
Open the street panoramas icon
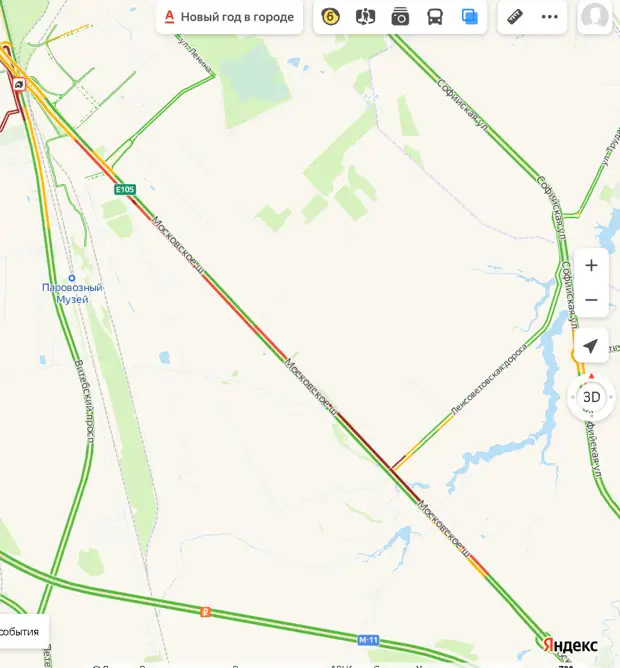[x=365, y=17]
